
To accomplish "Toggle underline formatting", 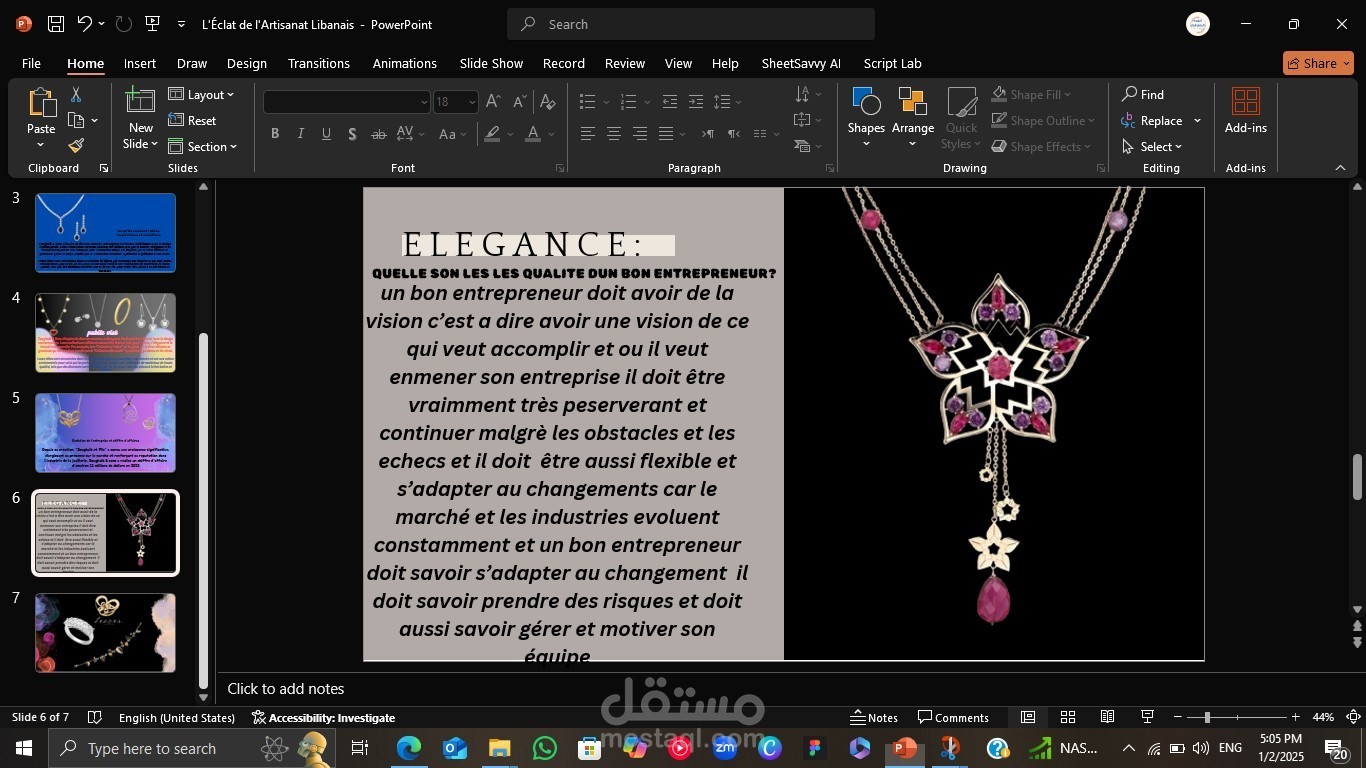I will (x=326, y=134).
